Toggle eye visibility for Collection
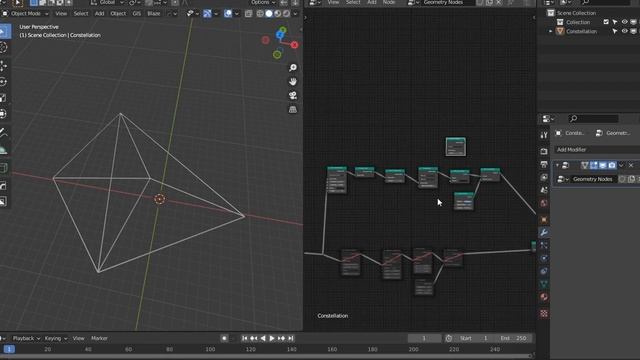Screen dimensions: 640x360 [624, 22]
